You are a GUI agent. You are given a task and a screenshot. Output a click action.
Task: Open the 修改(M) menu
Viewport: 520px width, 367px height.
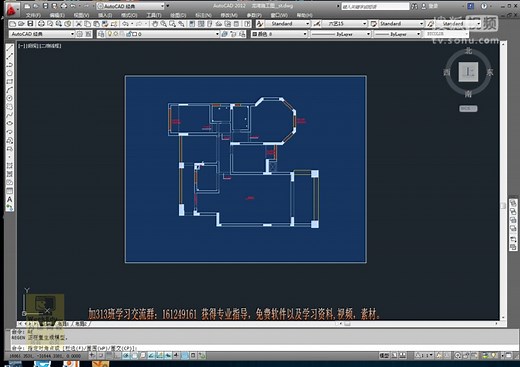(229, 15)
